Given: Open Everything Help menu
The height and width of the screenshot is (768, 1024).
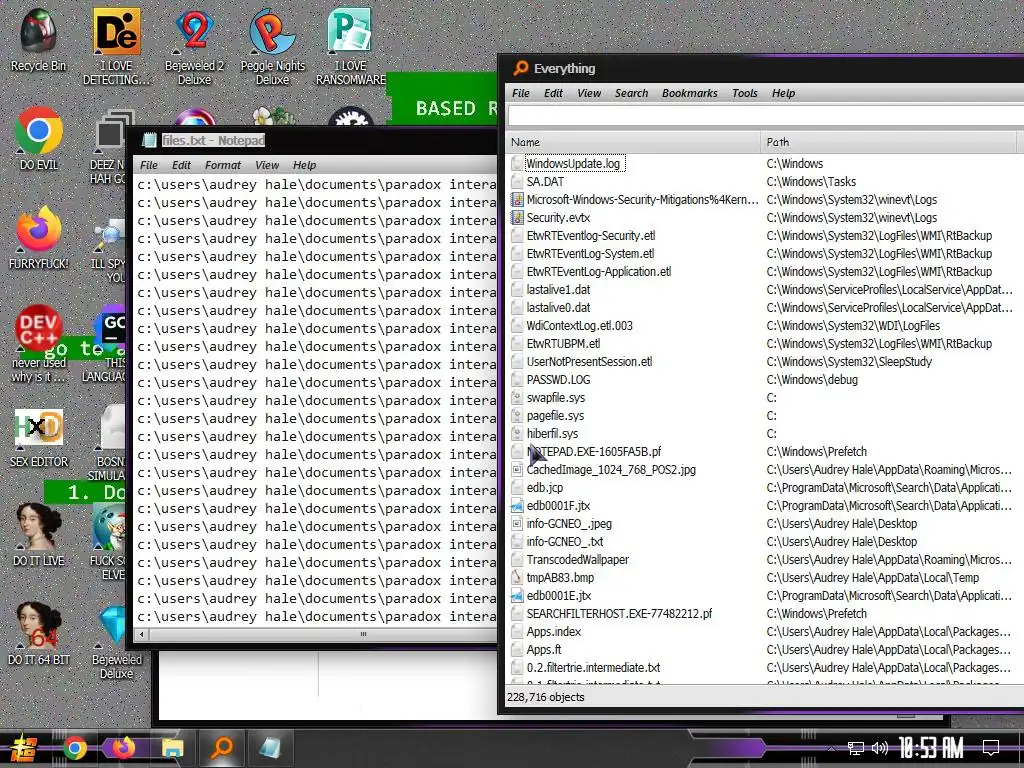Looking at the screenshot, I should point(783,93).
